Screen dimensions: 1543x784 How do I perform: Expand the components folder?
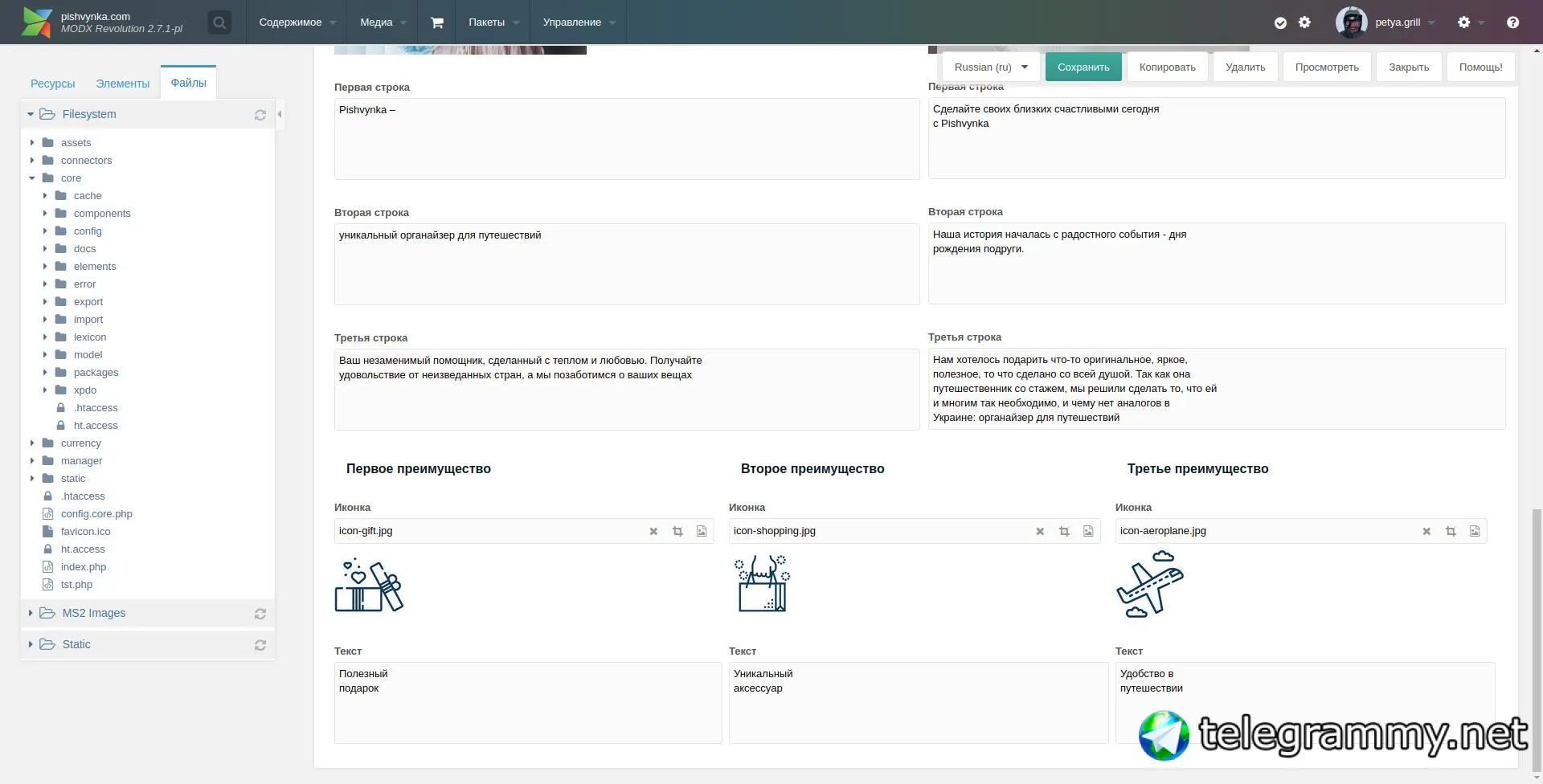45,214
